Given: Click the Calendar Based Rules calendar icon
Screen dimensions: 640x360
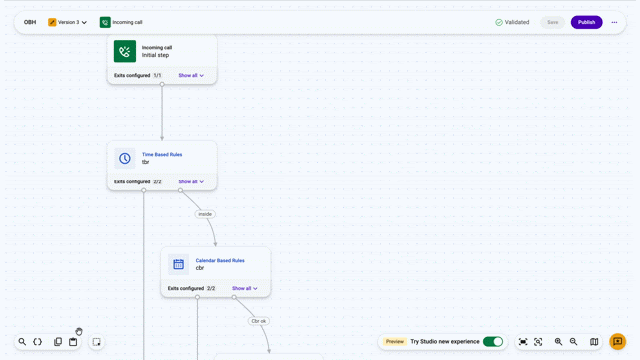Looking at the screenshot, I should 178,264.
